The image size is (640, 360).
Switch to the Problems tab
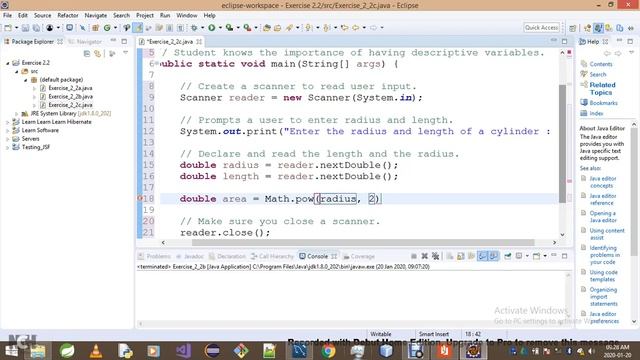coord(154,256)
